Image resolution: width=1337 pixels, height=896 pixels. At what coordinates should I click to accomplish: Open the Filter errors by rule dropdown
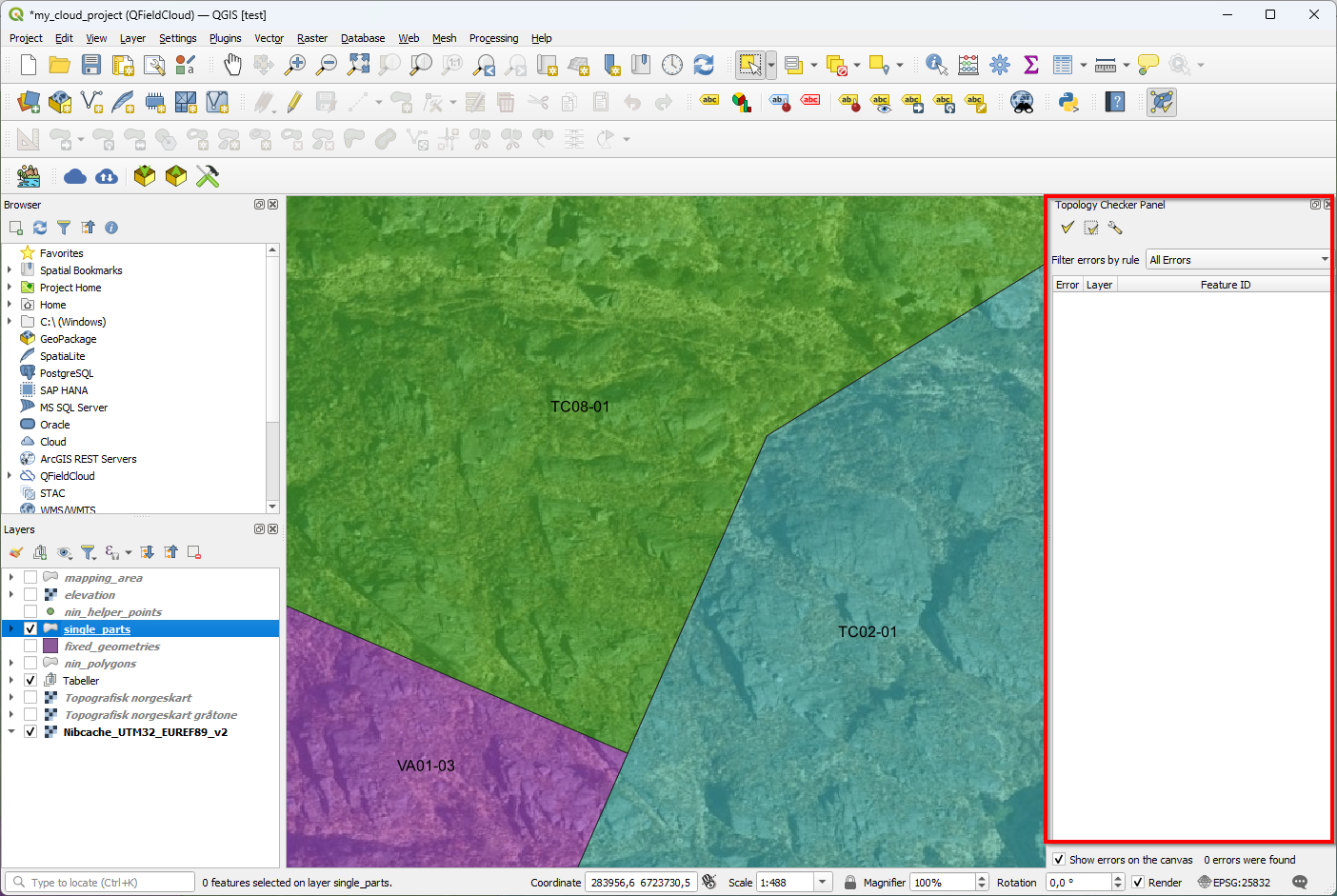[1238, 260]
